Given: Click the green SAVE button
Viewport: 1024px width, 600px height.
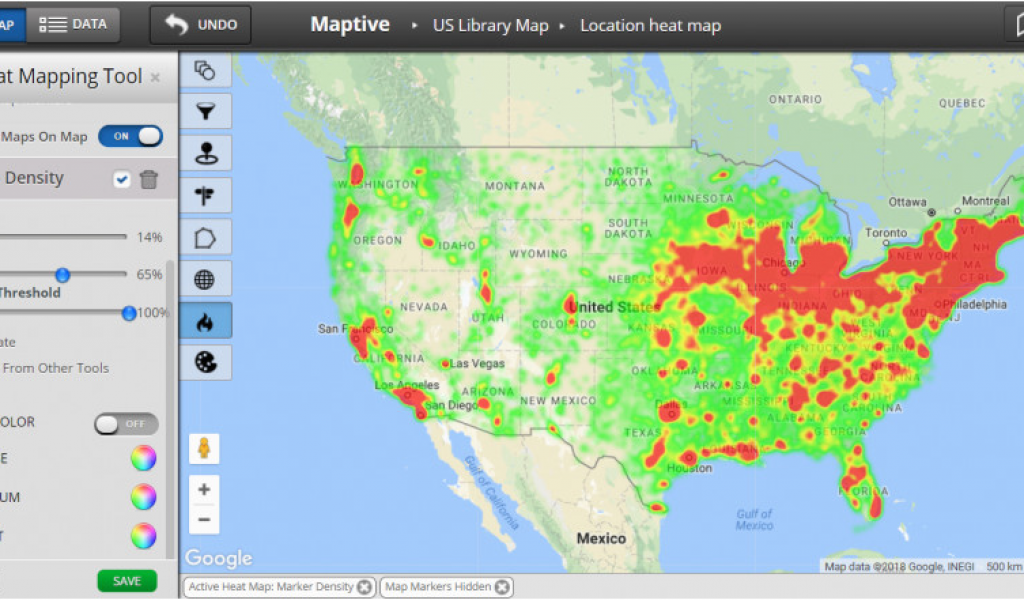Looking at the screenshot, I should [x=127, y=581].
